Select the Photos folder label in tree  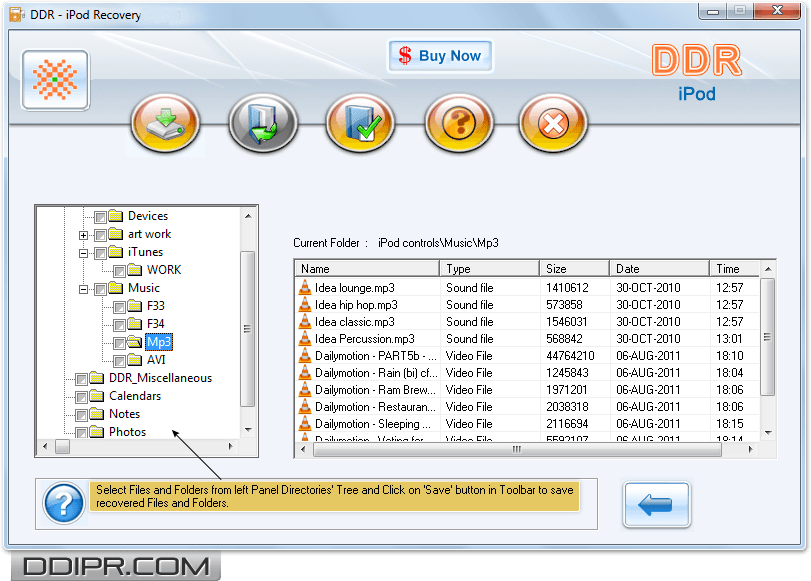click(x=127, y=431)
